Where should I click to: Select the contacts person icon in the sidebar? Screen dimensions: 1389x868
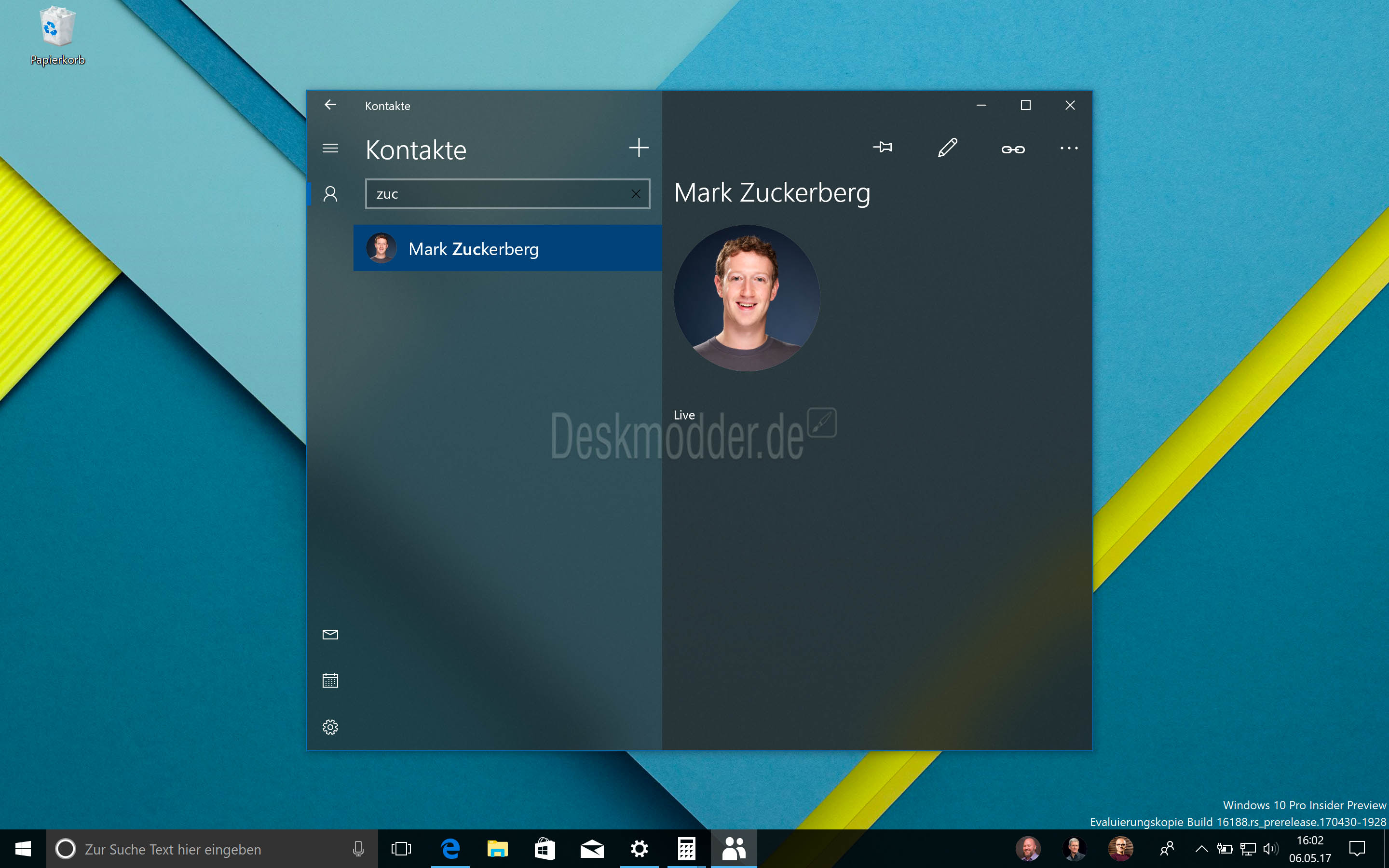coord(330,193)
